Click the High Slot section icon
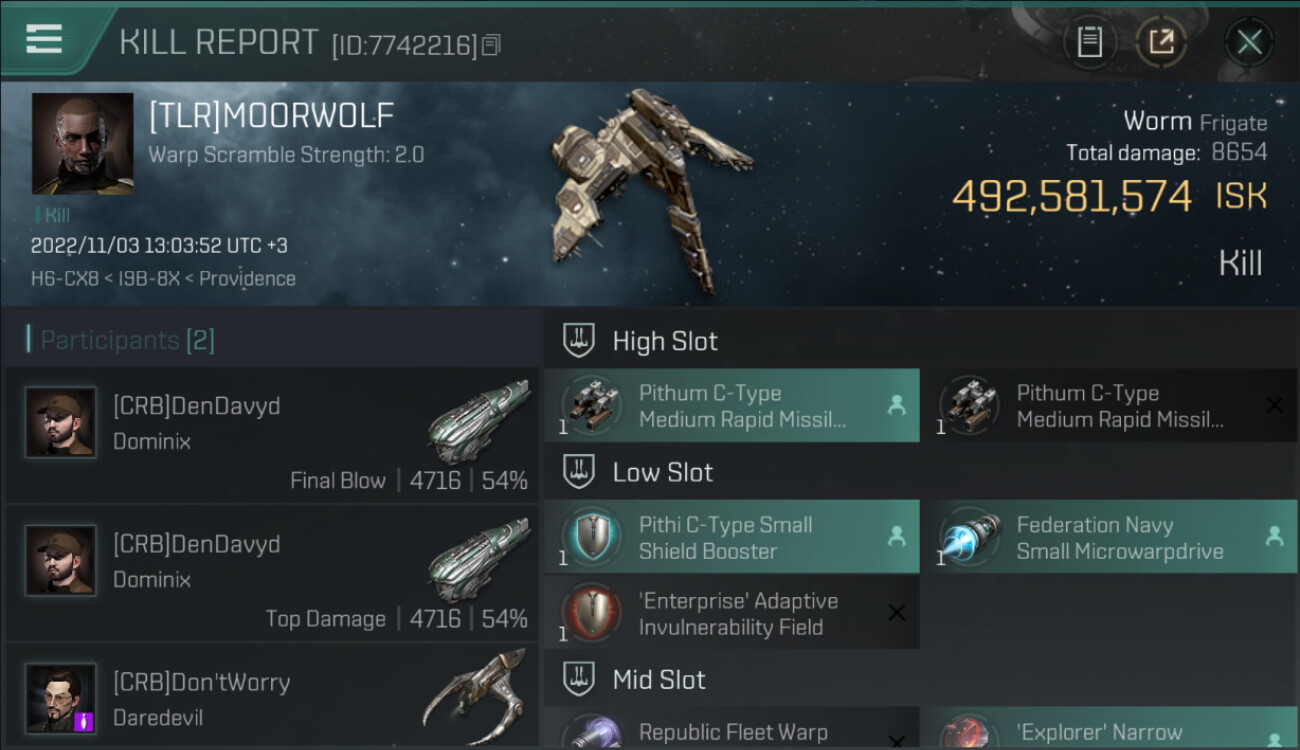 click(x=579, y=340)
